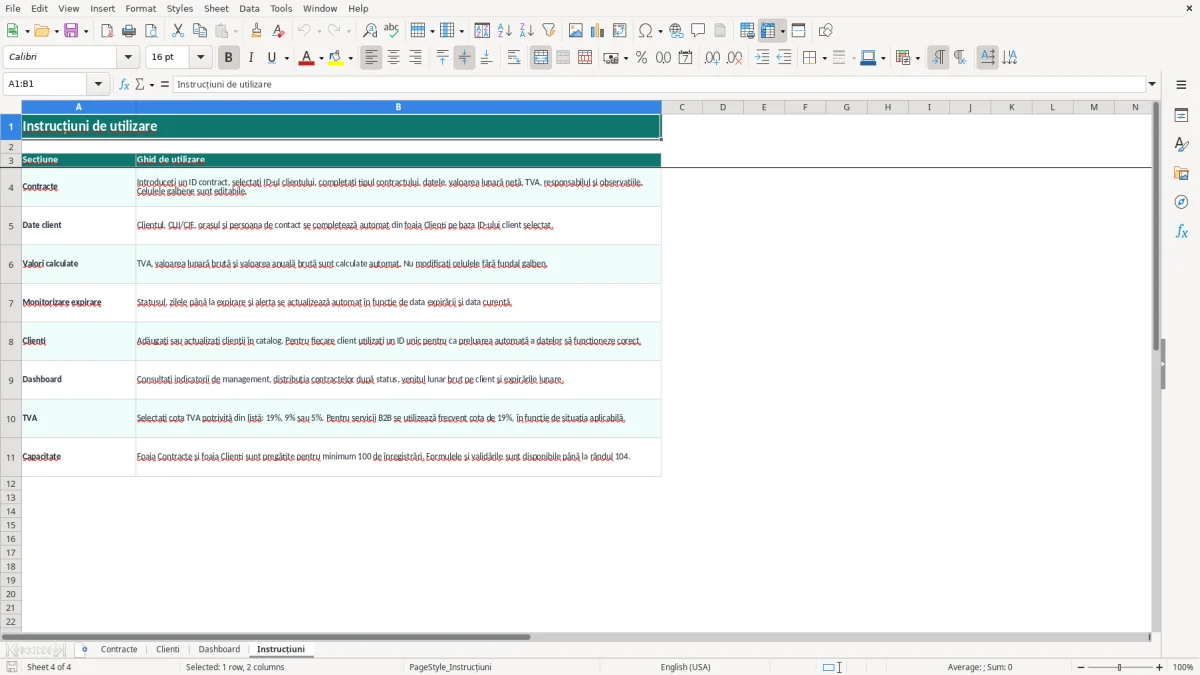Expand the formula bar input line
Viewport: 1200px width, 675px height.
pyautogui.click(x=1152, y=85)
